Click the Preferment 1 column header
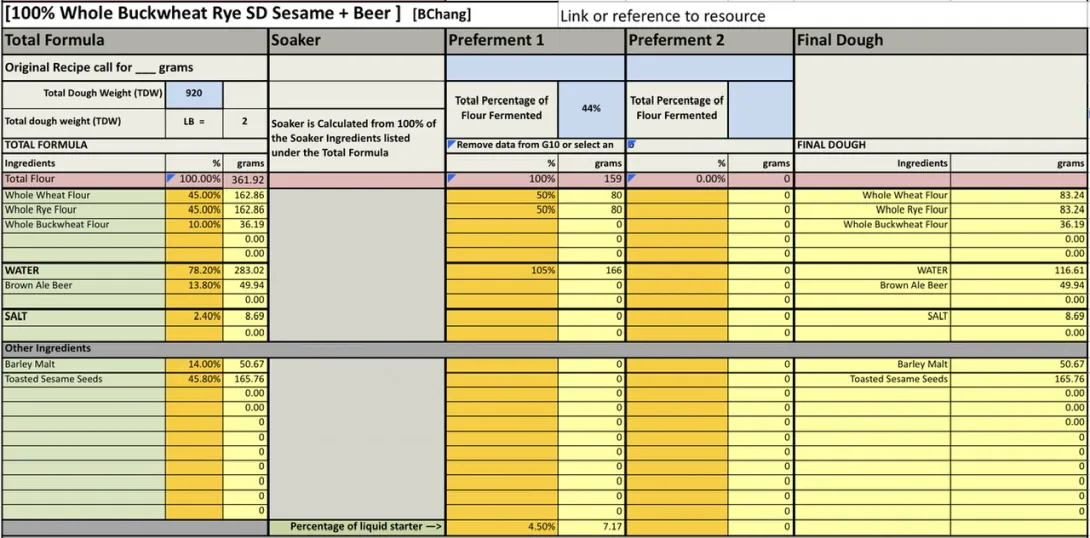The image size is (1090, 538). (x=535, y=41)
